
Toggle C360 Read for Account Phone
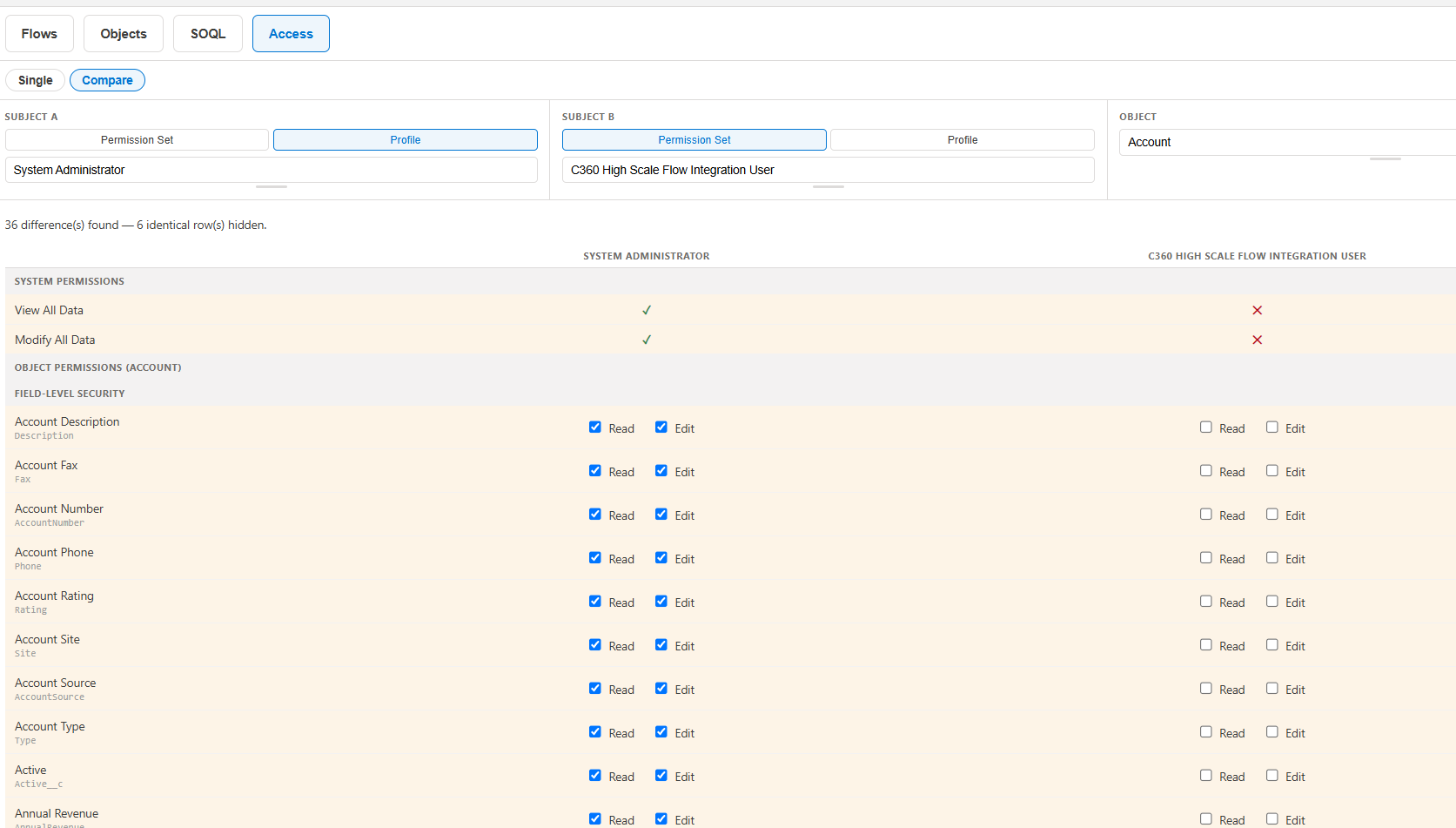pos(1206,558)
